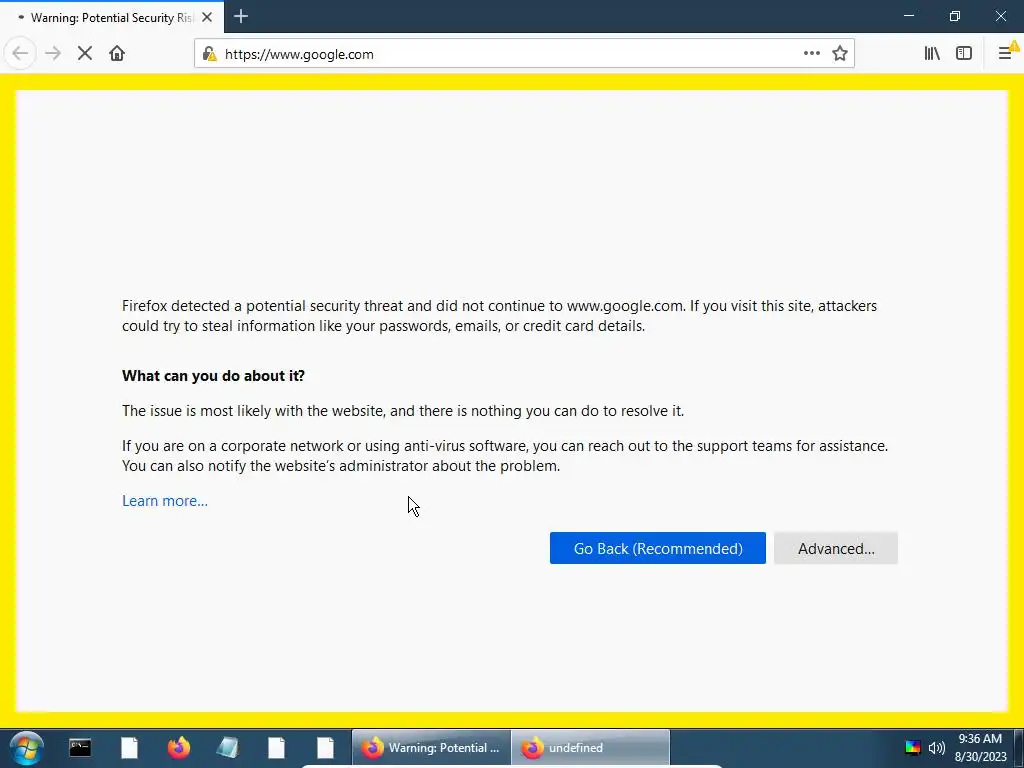Open page actions three-dot menu
Viewport: 1024px width, 768px height.
(812, 54)
